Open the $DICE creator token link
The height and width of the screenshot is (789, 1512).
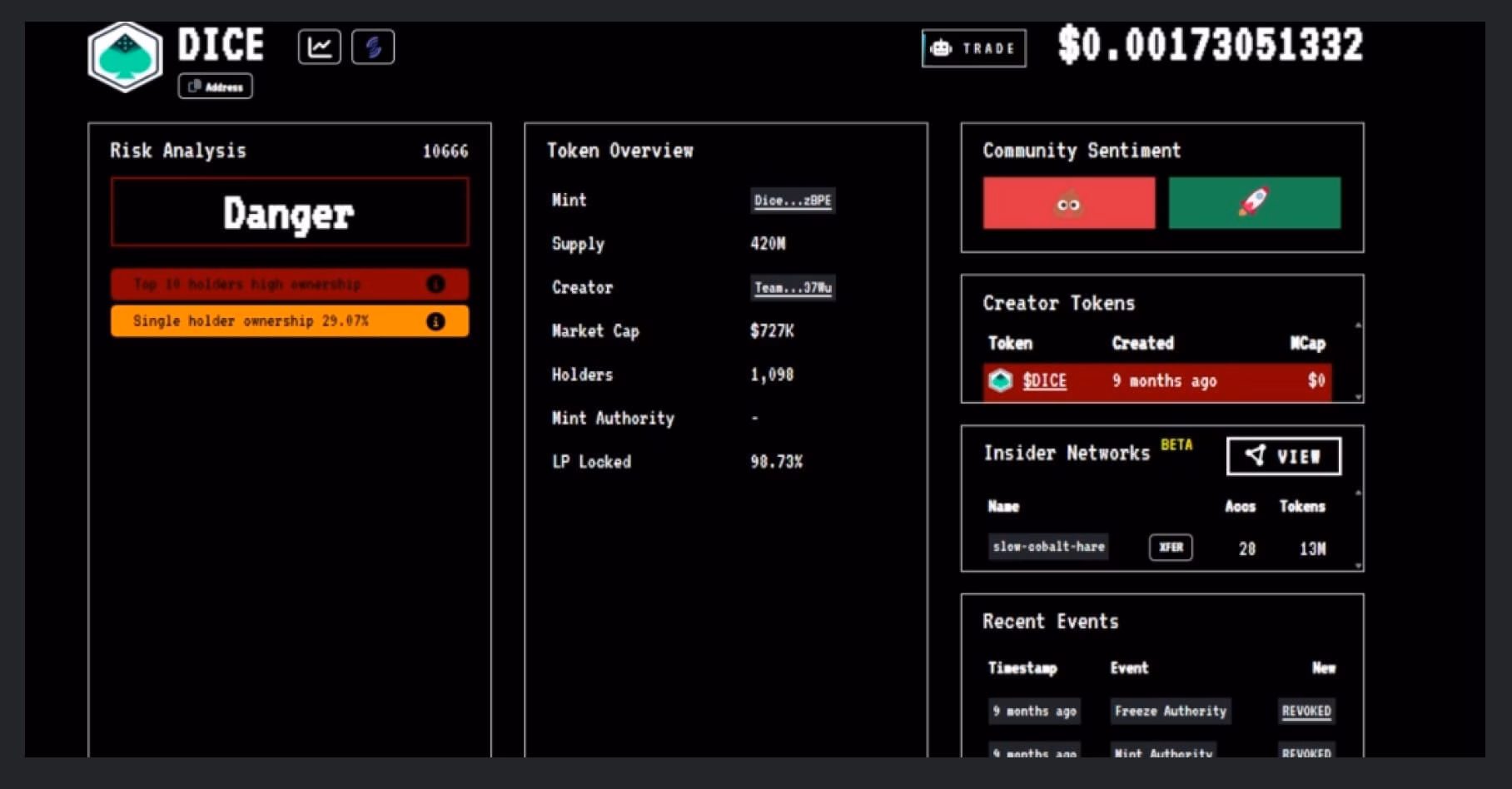(x=1044, y=381)
